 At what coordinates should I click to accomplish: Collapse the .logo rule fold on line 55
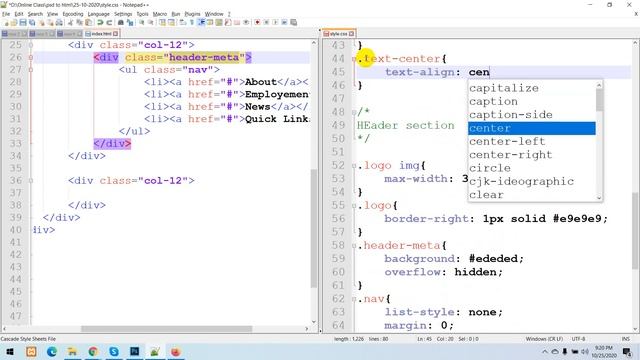354,206
